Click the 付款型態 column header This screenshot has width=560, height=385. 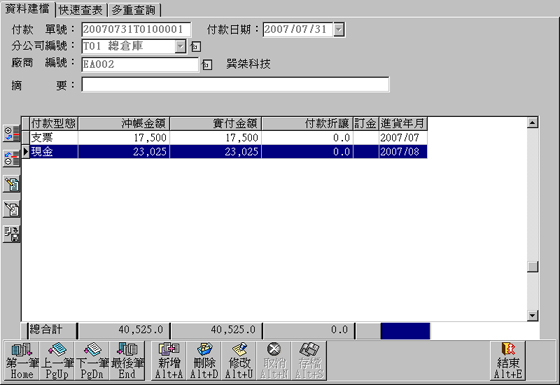coord(54,124)
